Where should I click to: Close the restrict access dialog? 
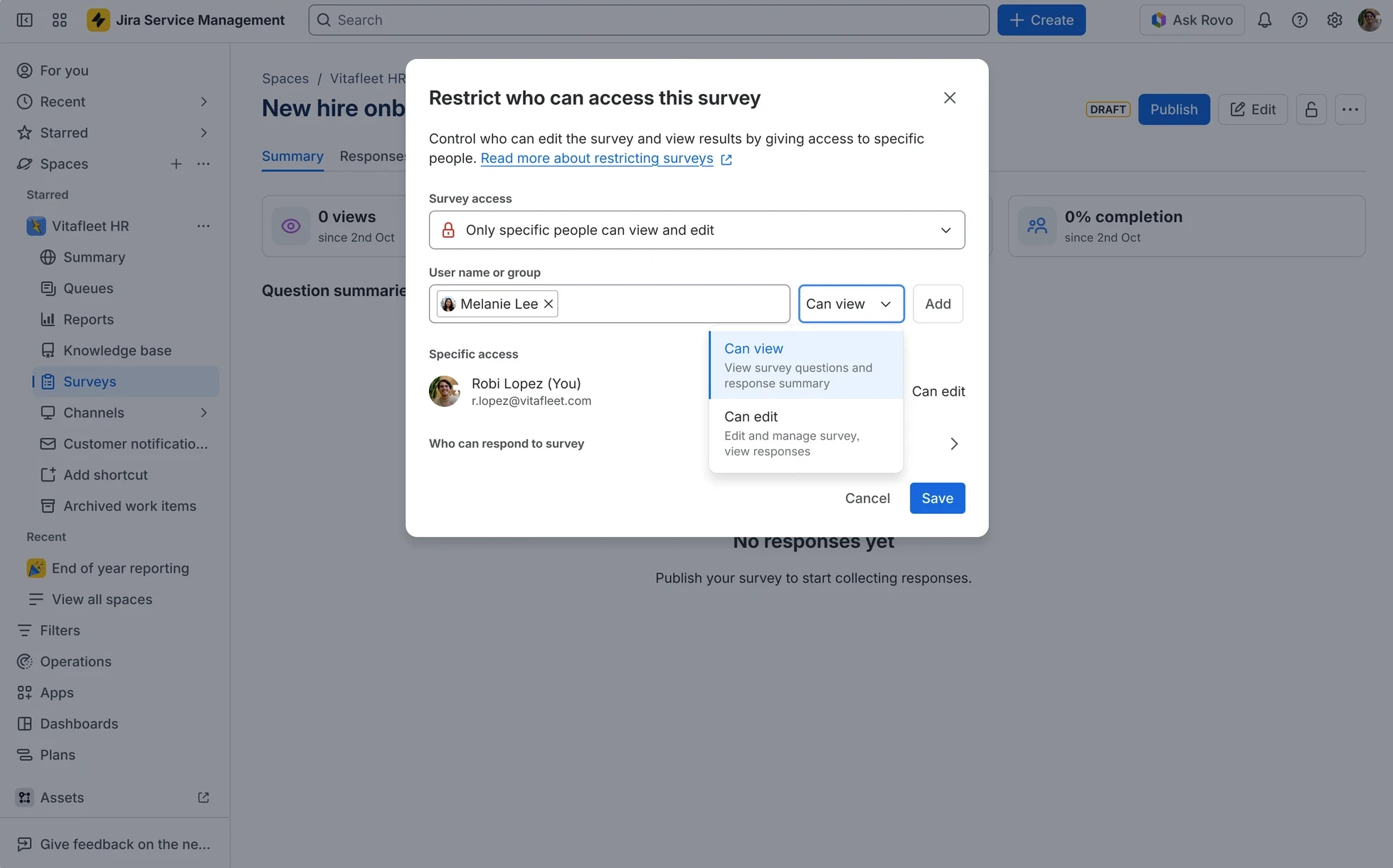tap(949, 98)
